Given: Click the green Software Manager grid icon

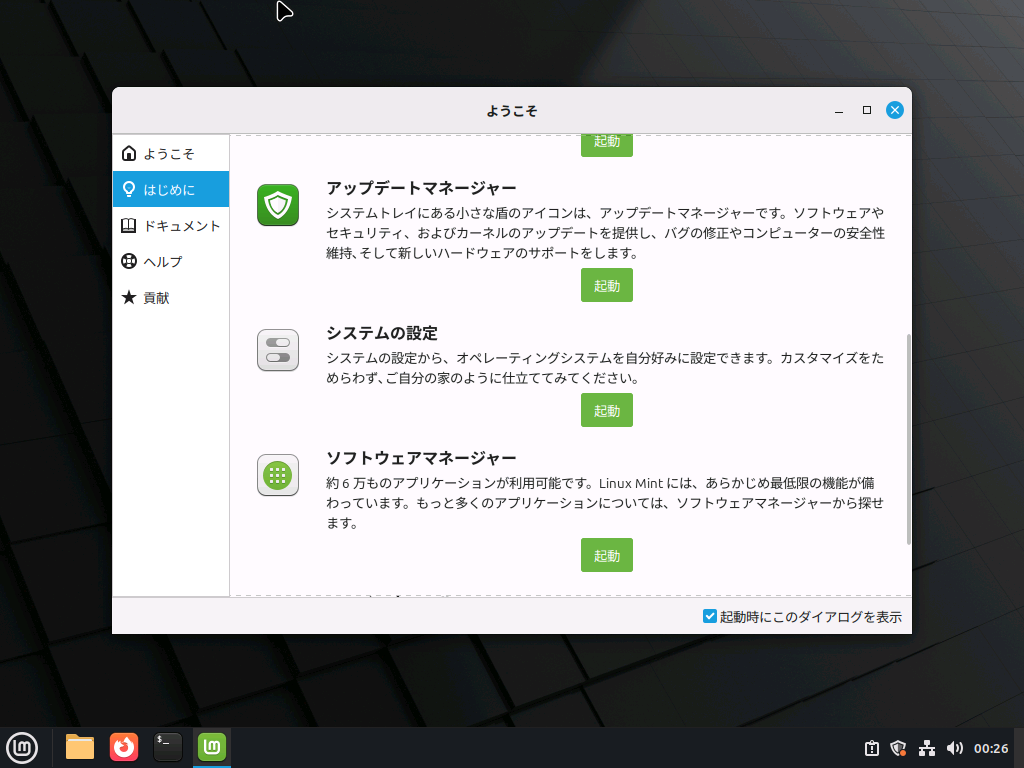Looking at the screenshot, I should tap(277, 475).
